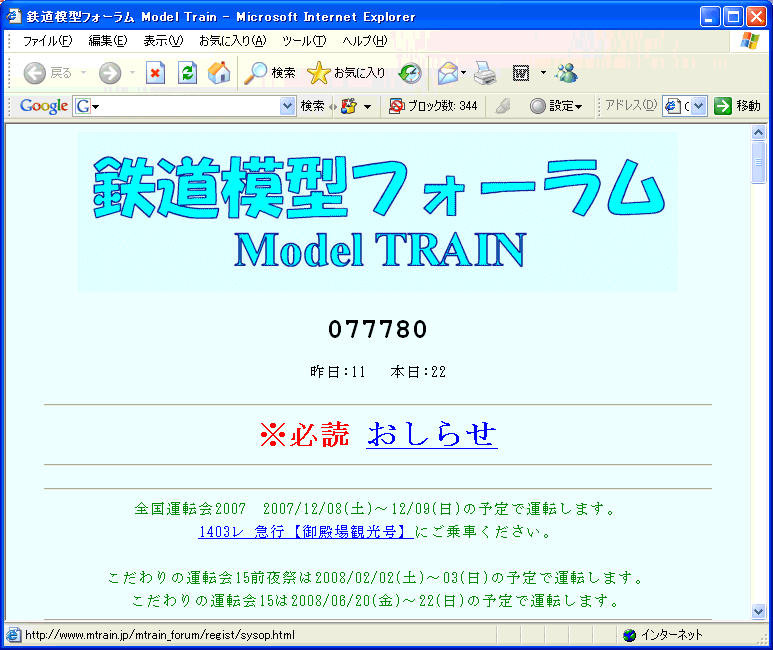
Task: Open Favorites star button
Action: tap(346, 73)
